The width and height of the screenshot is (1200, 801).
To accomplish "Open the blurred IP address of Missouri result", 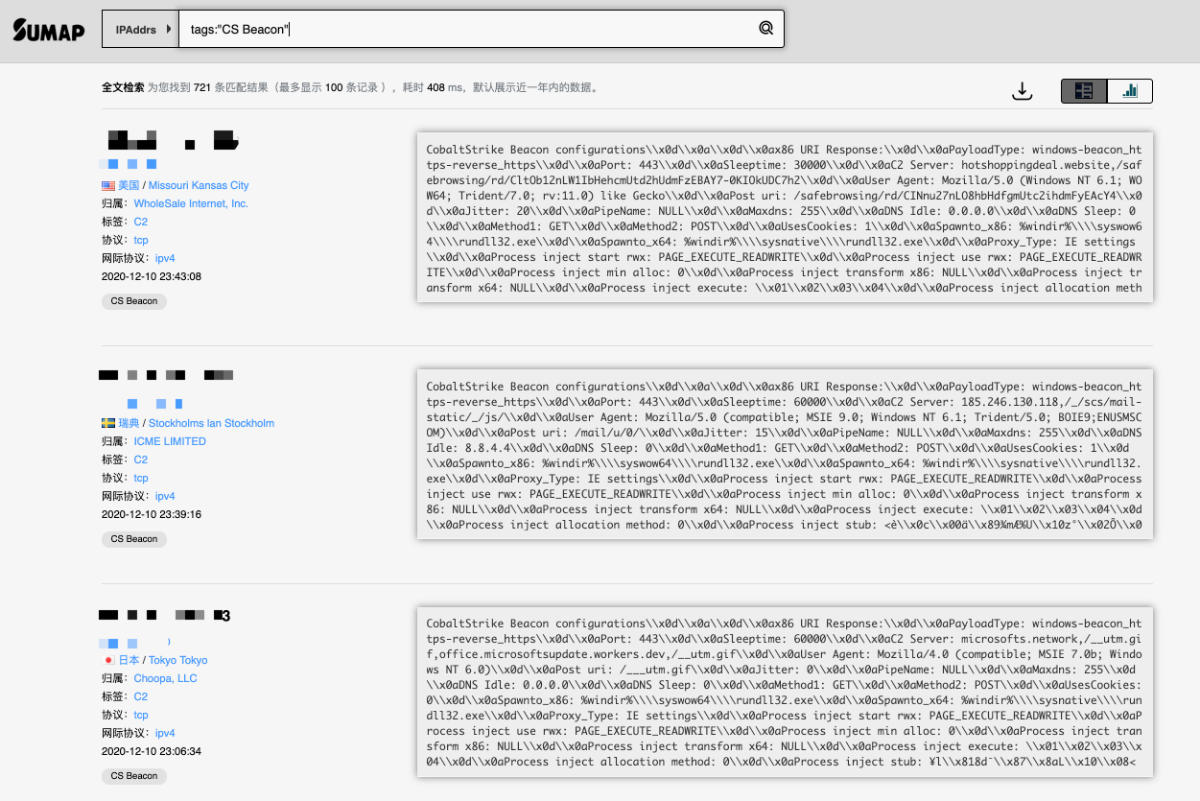I will [171, 139].
